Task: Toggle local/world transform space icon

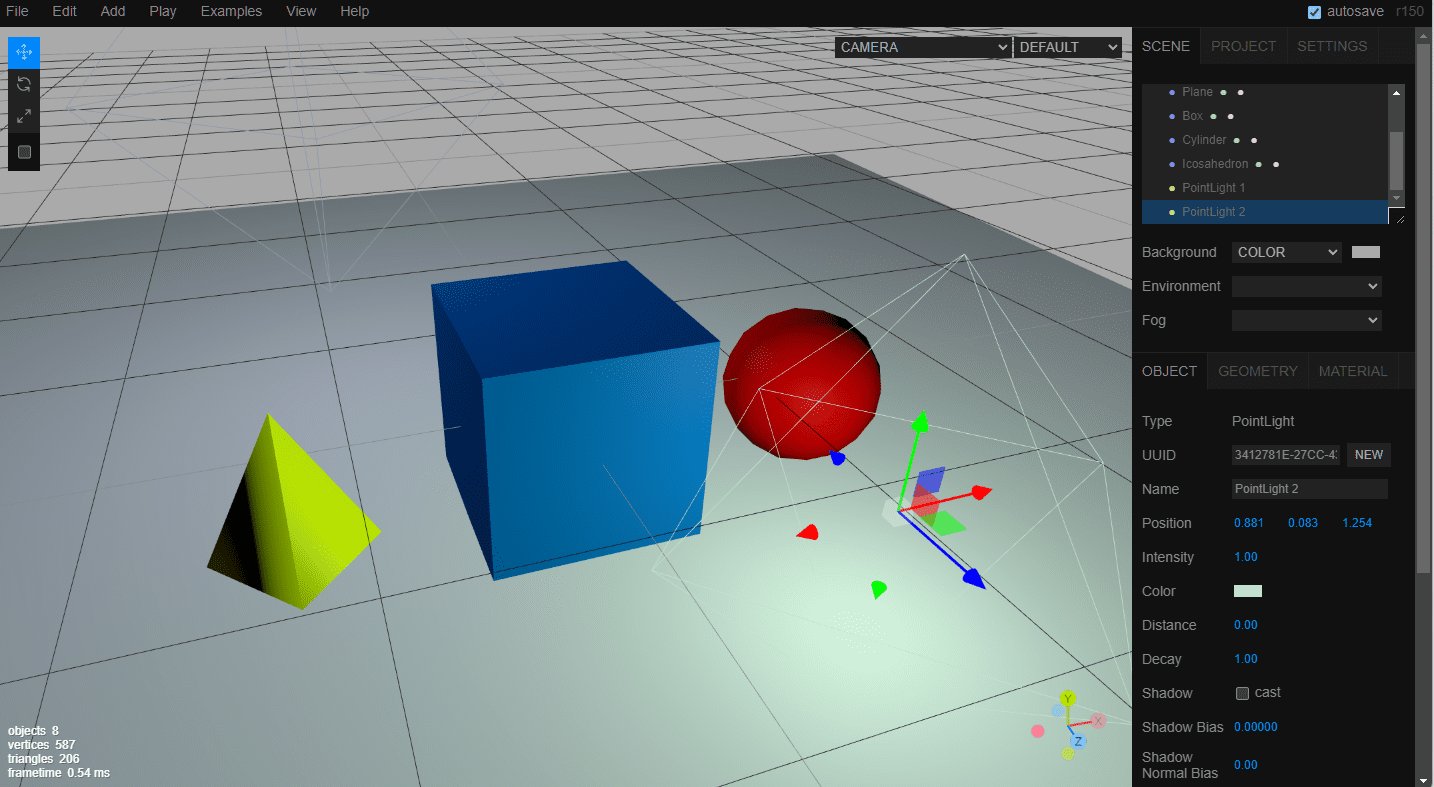Action: click(x=22, y=152)
